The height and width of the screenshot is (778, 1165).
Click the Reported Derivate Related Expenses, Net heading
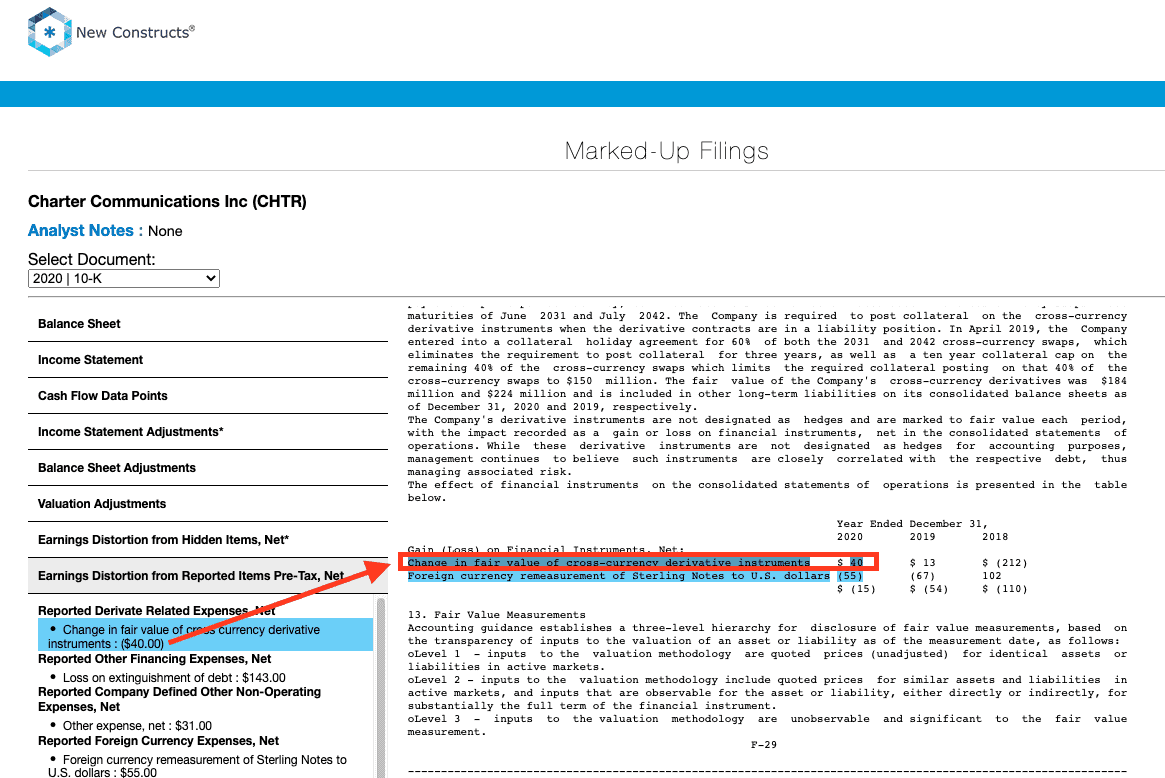tap(157, 611)
